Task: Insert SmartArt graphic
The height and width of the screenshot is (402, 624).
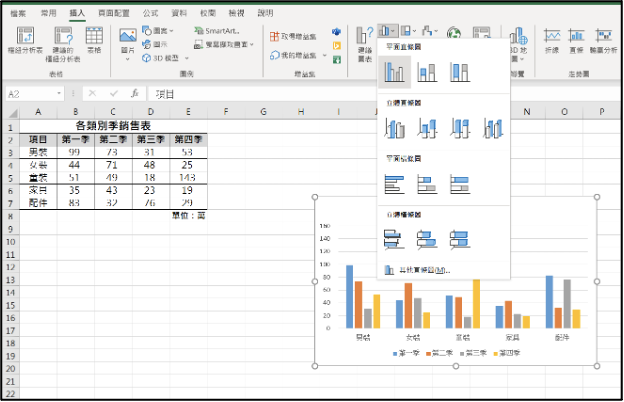Action: tap(217, 31)
